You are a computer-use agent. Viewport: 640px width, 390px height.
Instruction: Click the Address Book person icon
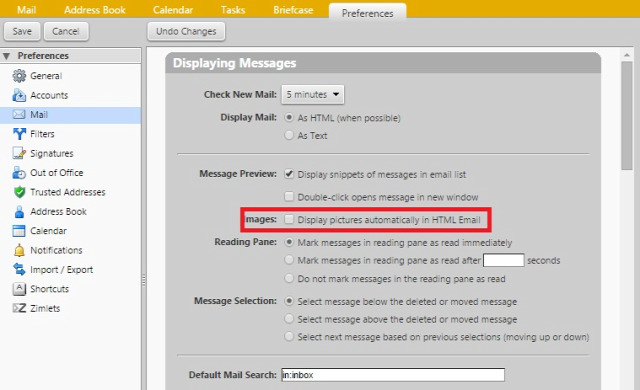click(x=19, y=211)
